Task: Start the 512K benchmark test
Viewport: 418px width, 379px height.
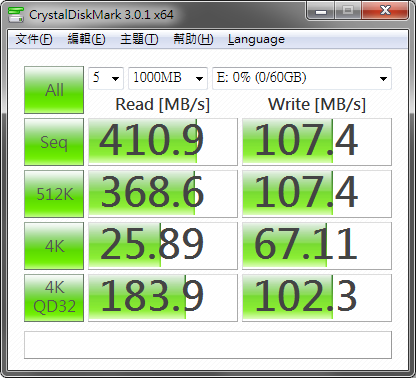Action: (54, 194)
